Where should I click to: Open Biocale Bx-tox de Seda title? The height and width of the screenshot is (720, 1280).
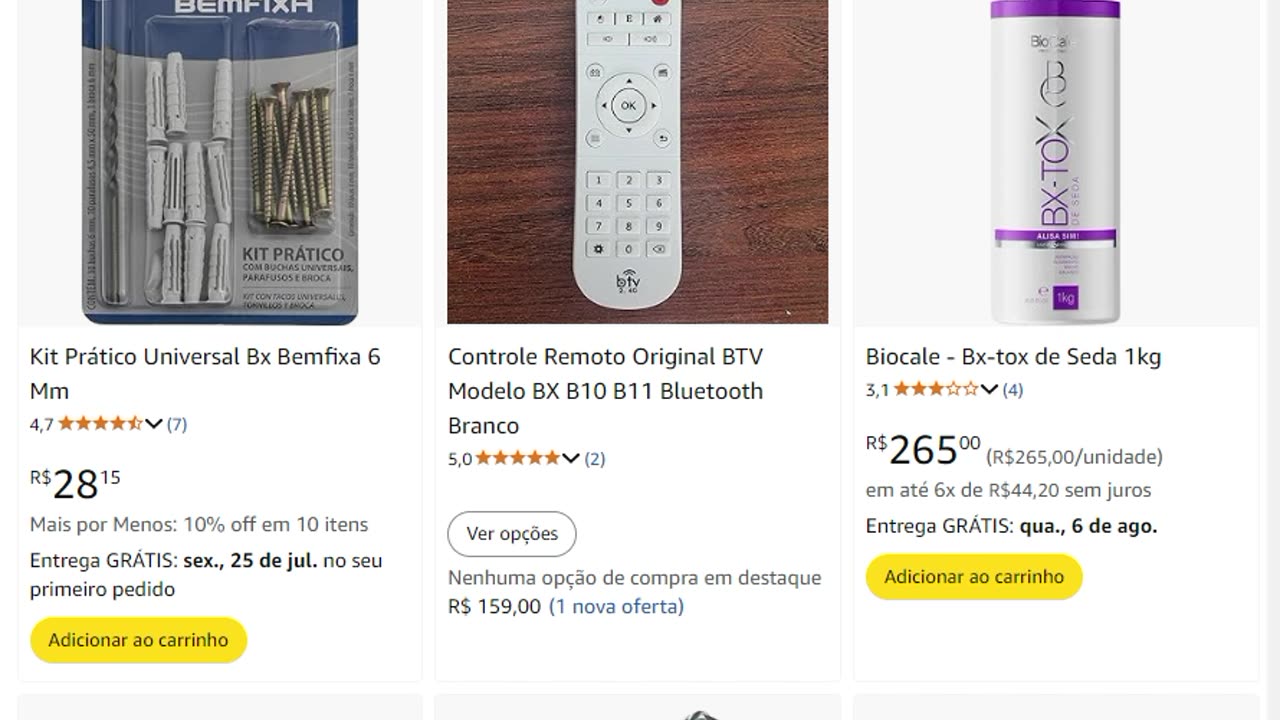1013,357
